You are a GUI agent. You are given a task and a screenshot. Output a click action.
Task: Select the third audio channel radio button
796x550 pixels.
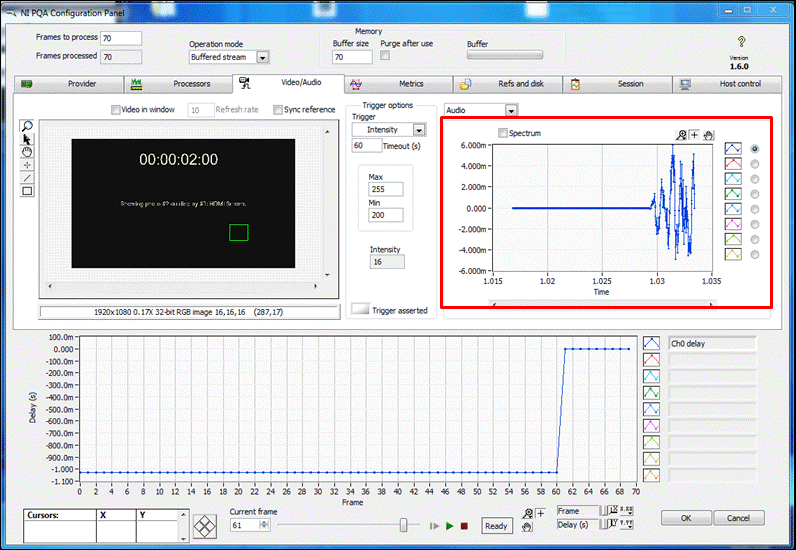click(x=755, y=179)
